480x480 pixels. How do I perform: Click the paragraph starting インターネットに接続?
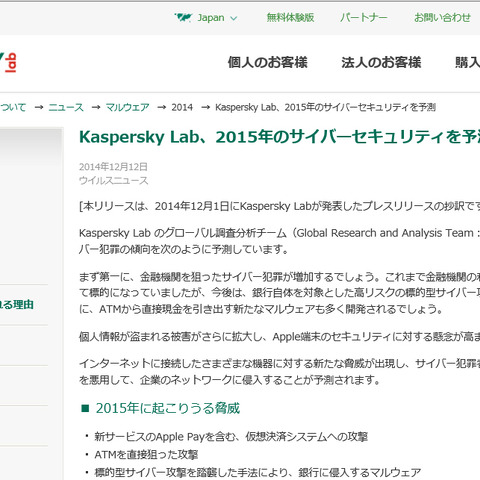pyautogui.click(x=279, y=372)
